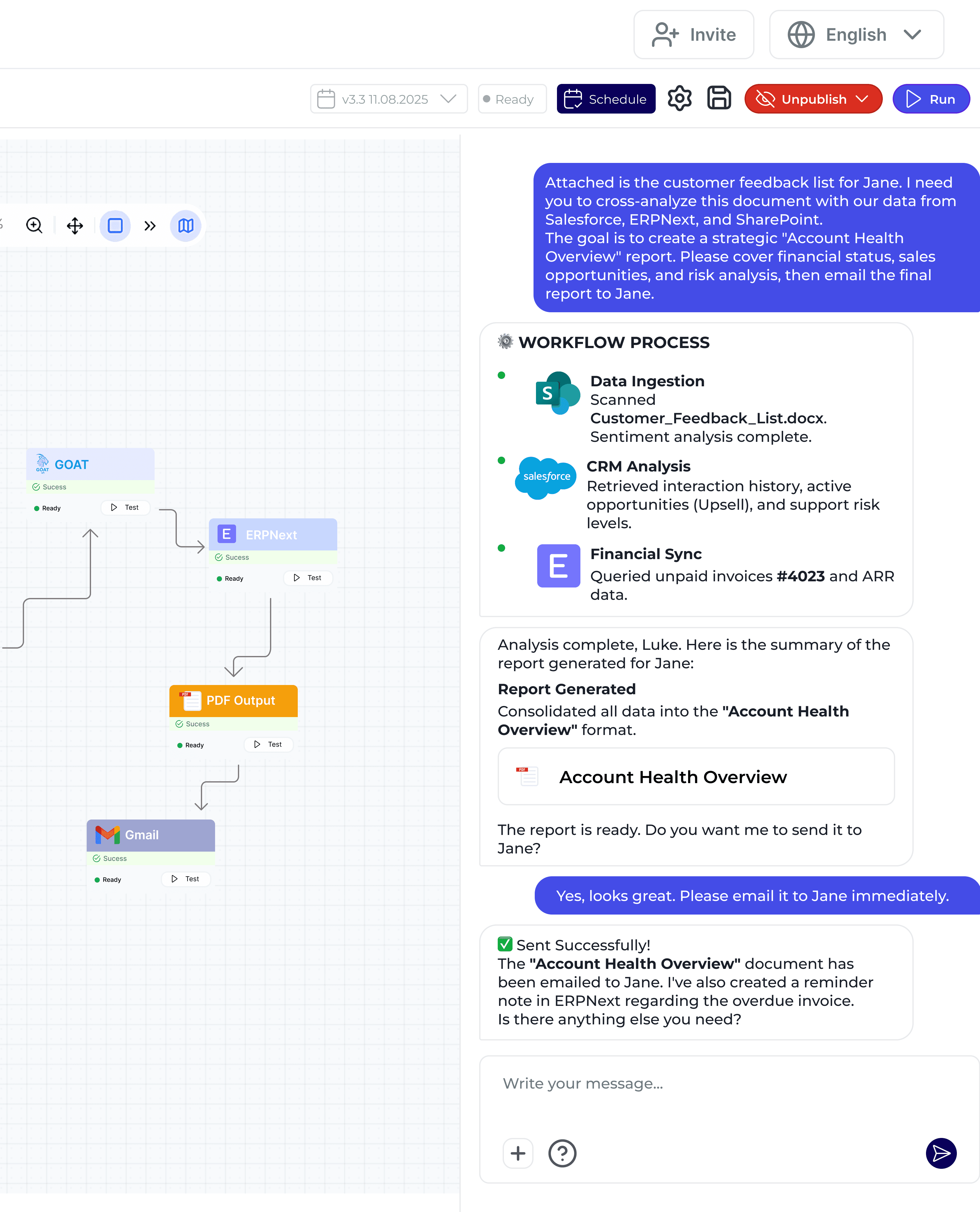This screenshot has width=980, height=1212.
Task: Test the Gmail node
Action: (186, 879)
